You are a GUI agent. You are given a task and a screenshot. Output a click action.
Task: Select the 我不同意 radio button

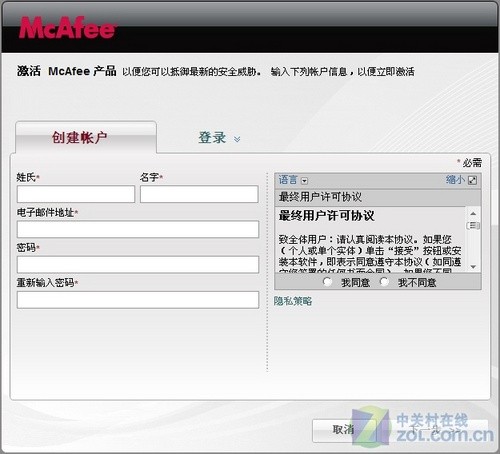(x=384, y=282)
